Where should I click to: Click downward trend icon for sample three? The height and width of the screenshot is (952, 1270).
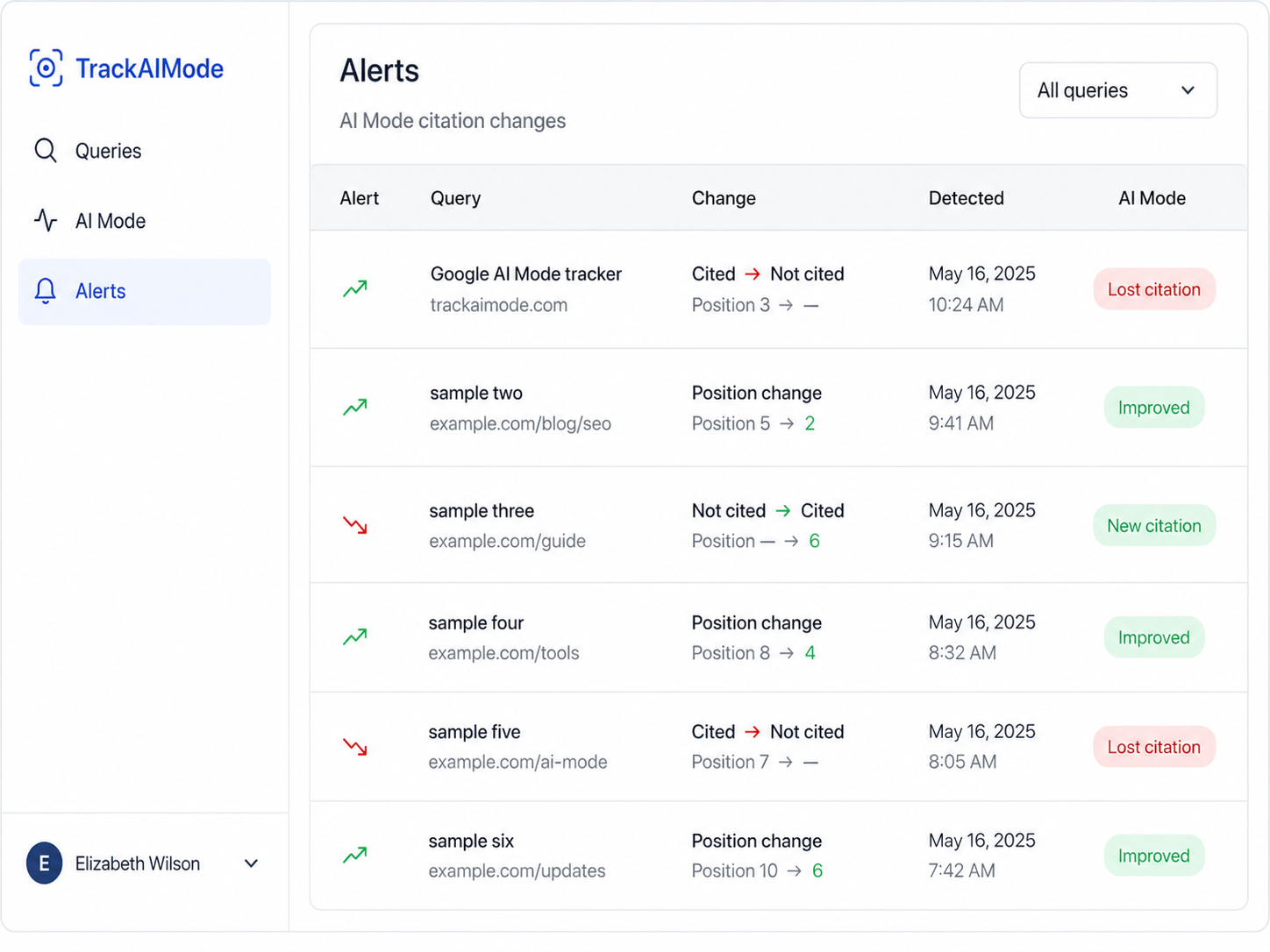[x=355, y=525]
